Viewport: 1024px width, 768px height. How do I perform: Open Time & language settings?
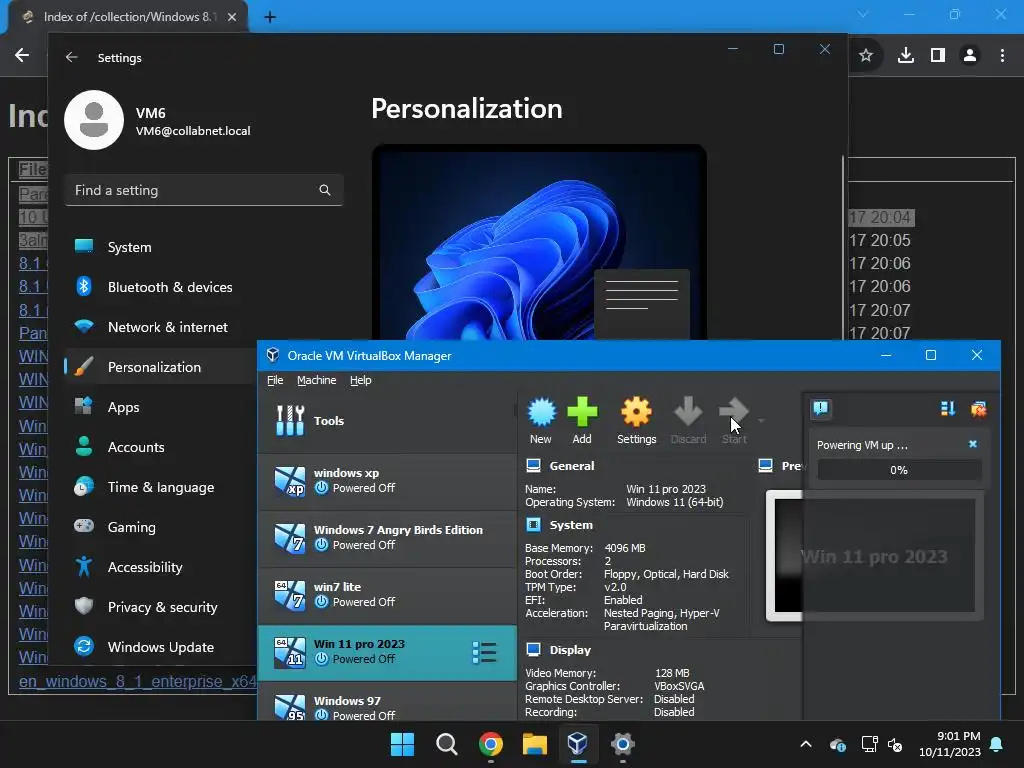[x=160, y=487]
